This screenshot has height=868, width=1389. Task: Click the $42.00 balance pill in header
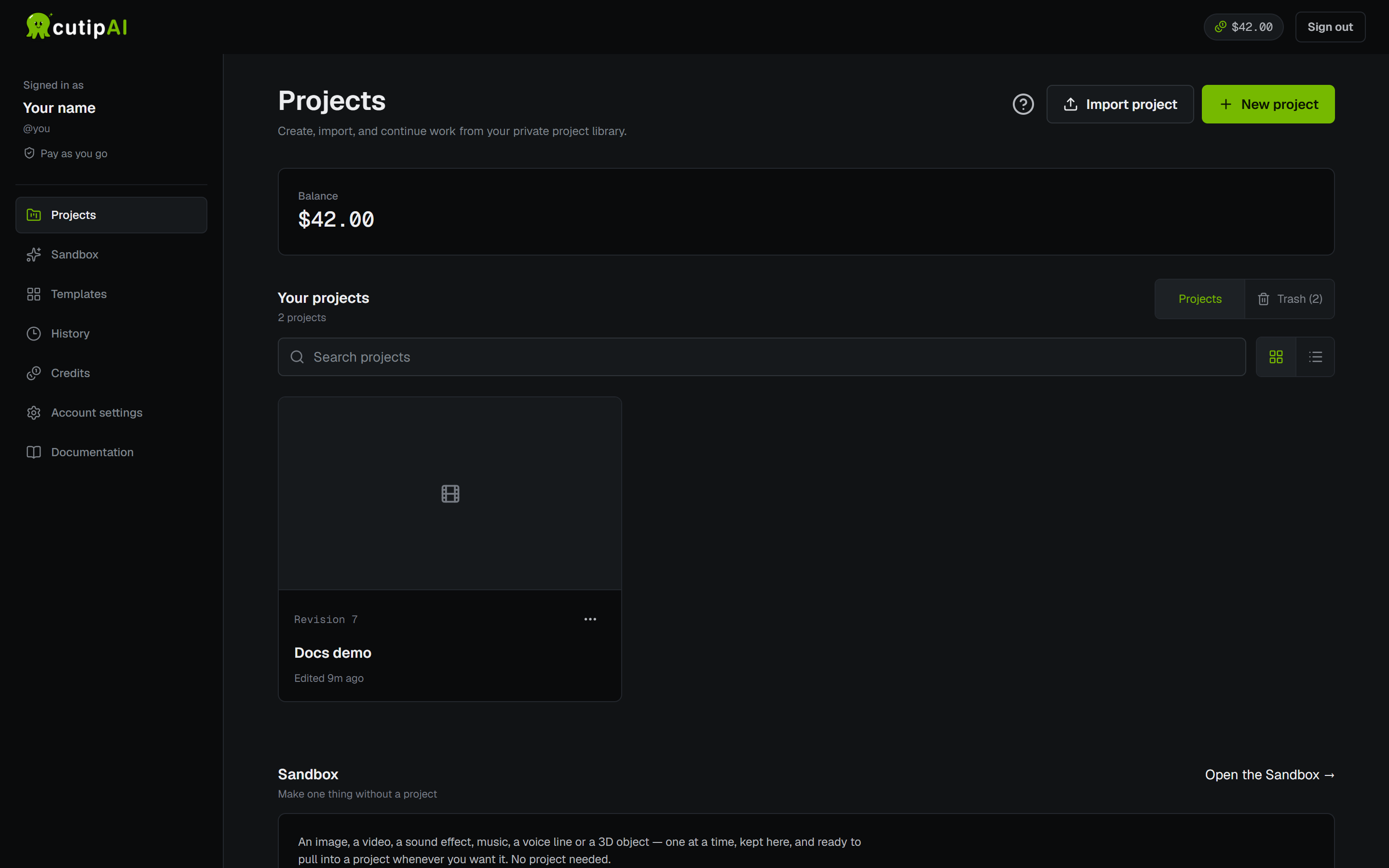coord(1243,27)
